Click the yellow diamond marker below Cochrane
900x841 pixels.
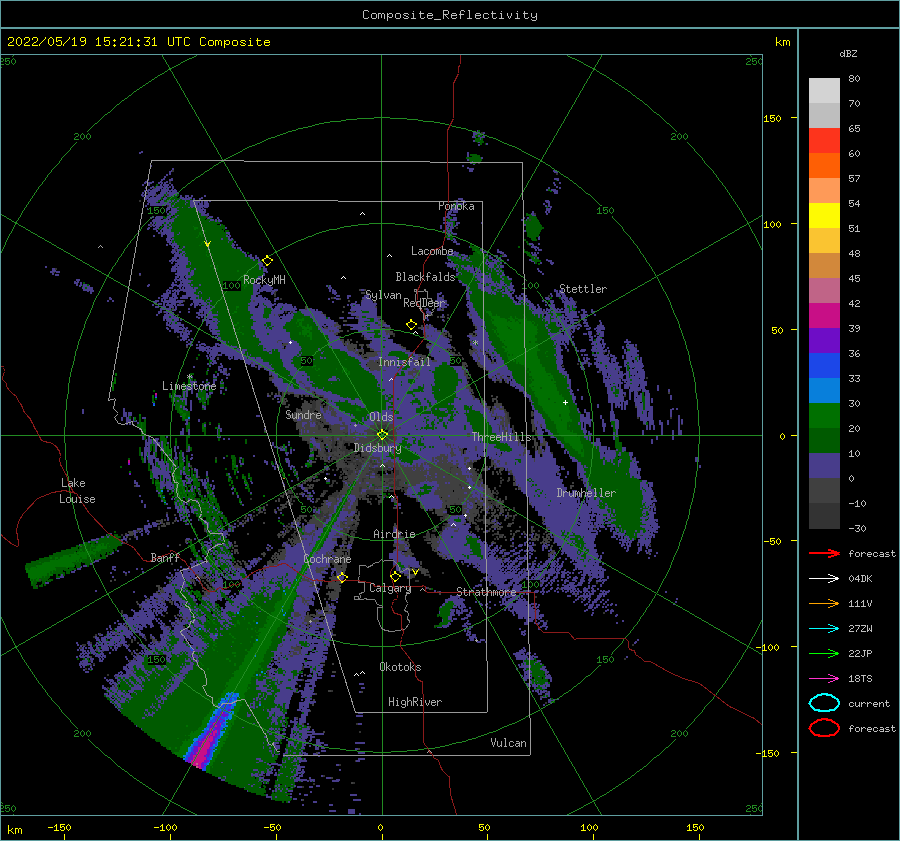click(x=343, y=577)
